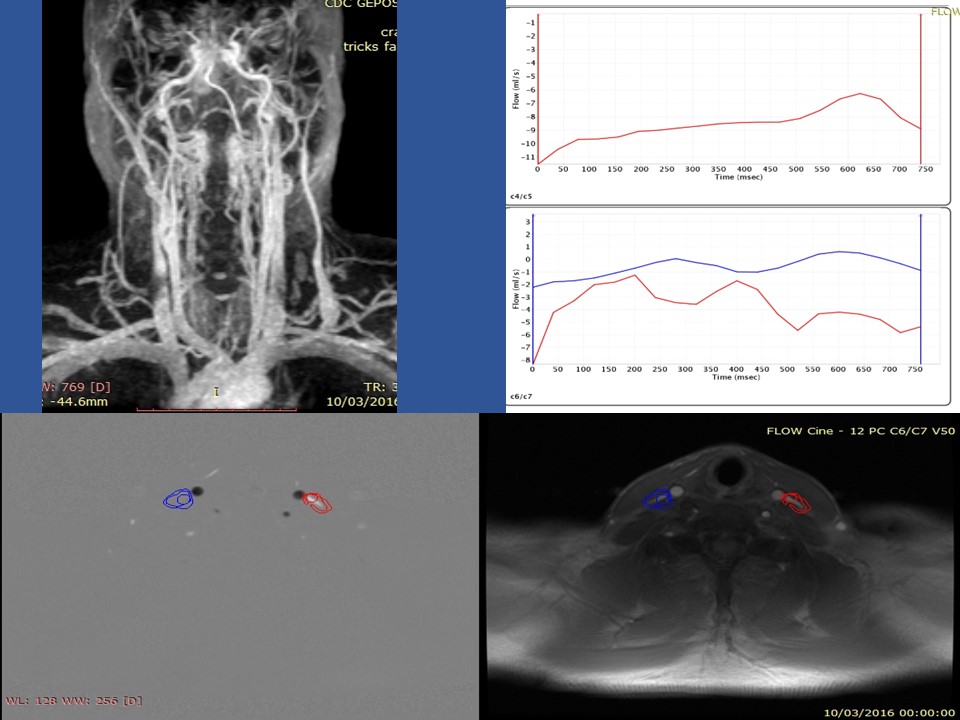This screenshot has width=960, height=720.
Task: Click the "TR:" overlay on the angiography image
Action: tap(375, 387)
